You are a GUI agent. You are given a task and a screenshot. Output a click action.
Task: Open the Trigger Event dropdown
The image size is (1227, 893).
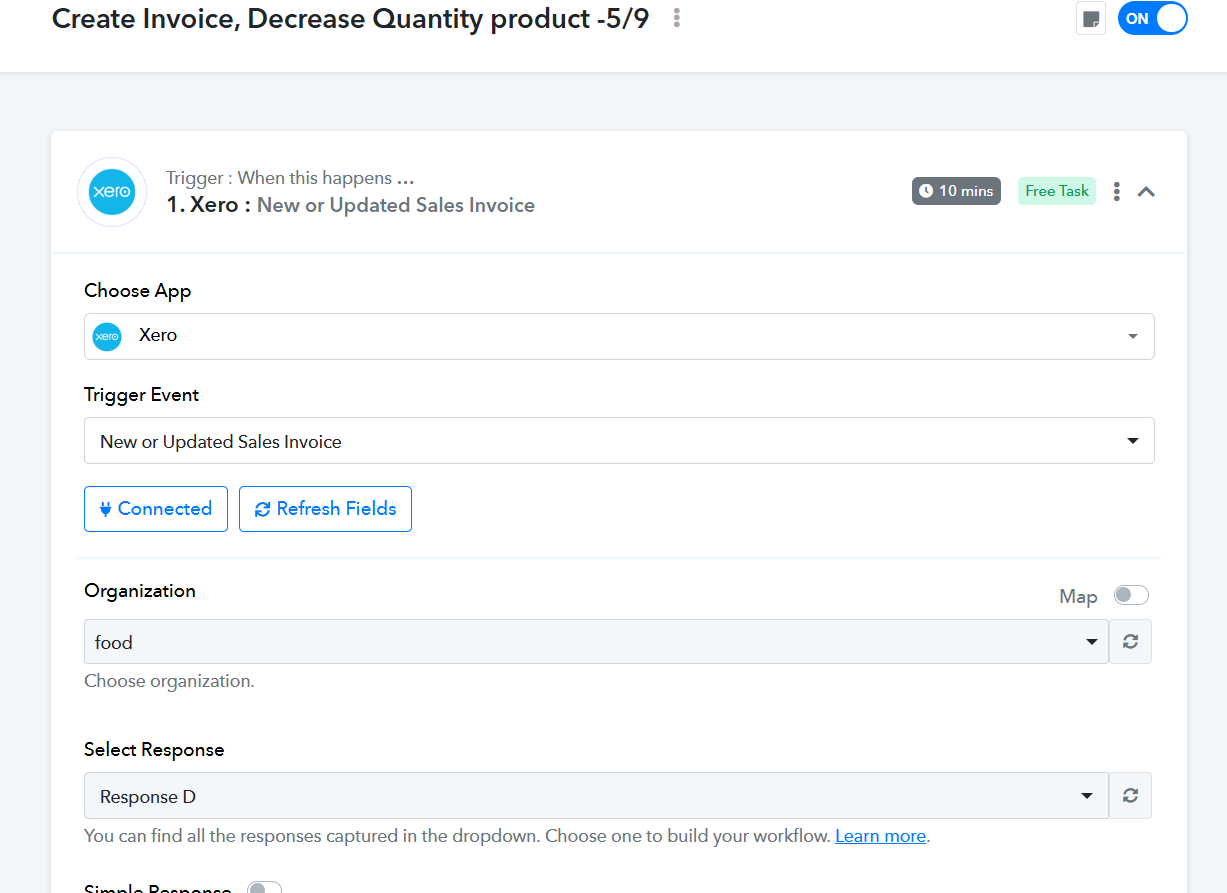(619, 441)
